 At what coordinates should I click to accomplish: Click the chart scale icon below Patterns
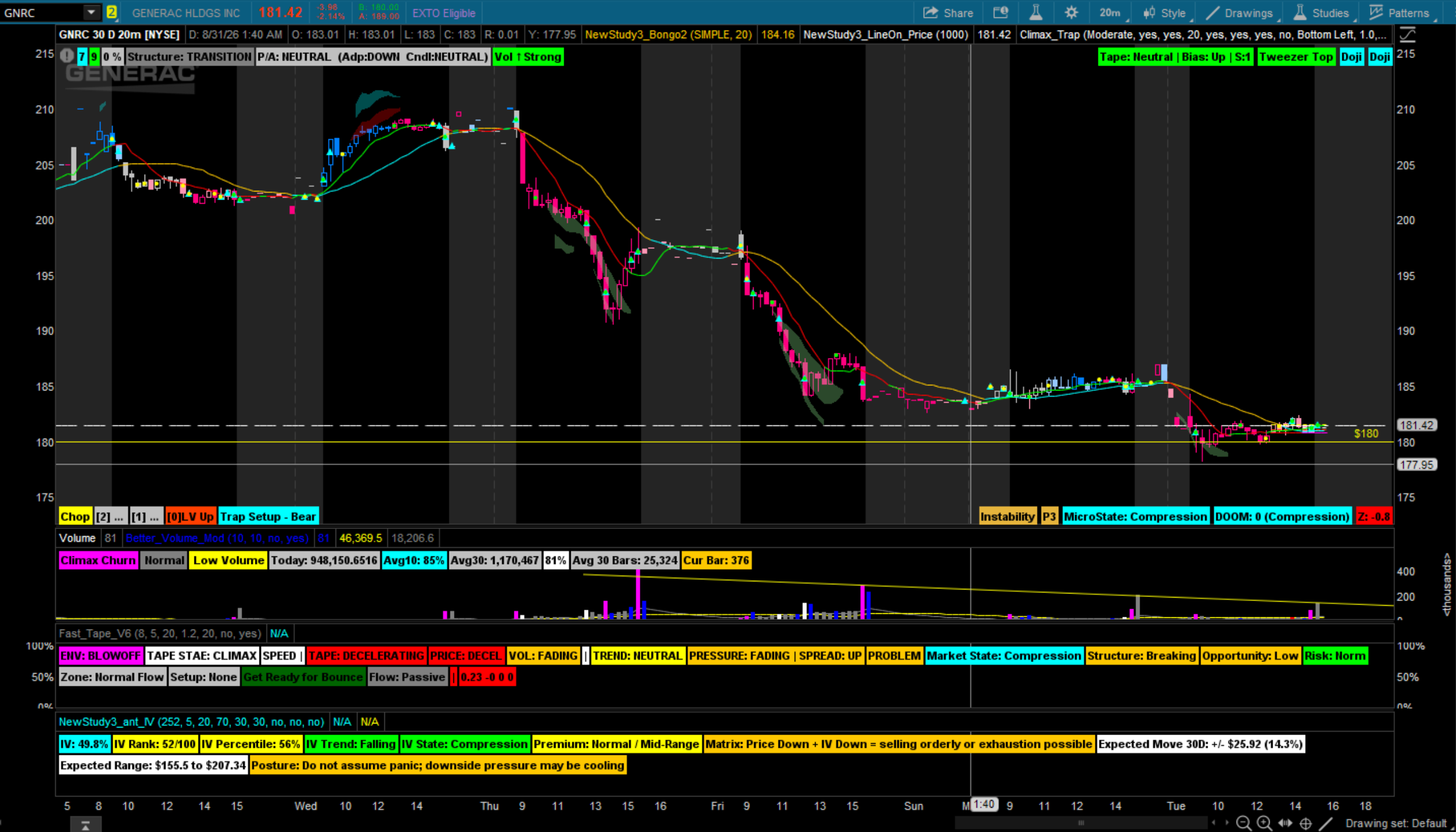[1408, 35]
